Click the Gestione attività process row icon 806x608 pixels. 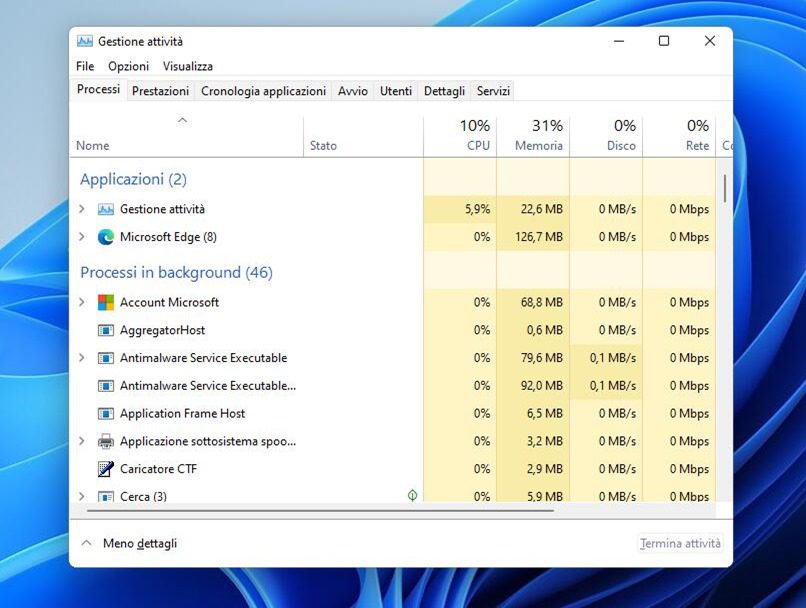(x=105, y=209)
